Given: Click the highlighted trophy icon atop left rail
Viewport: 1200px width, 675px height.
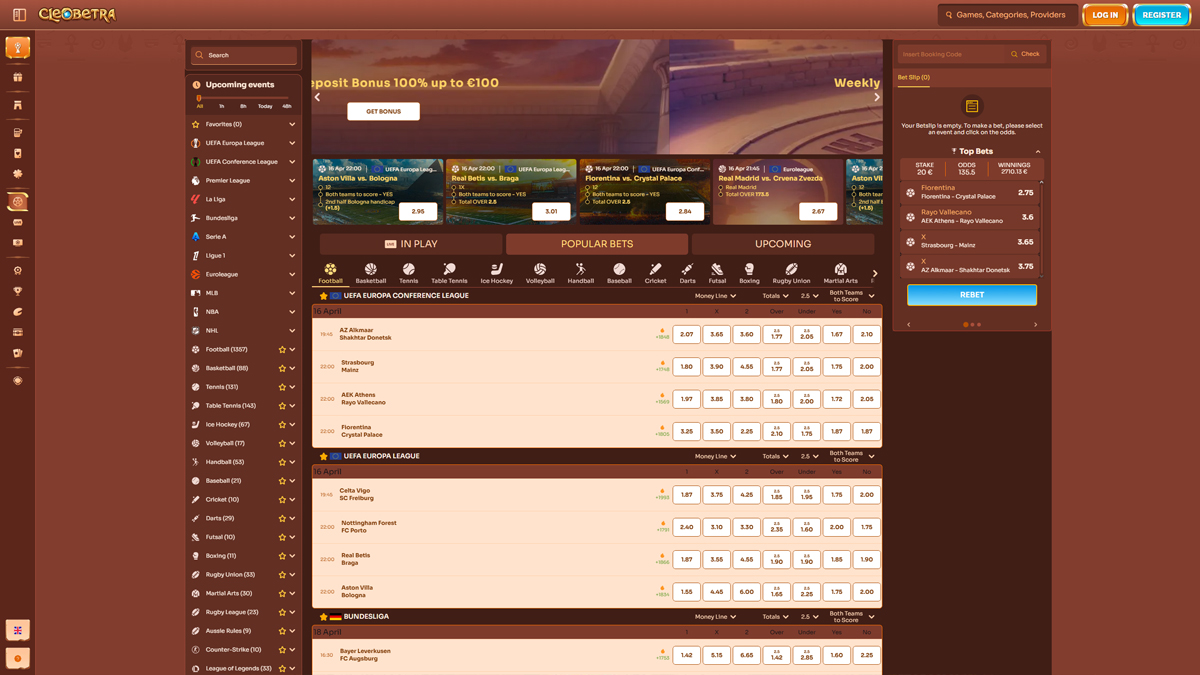Looking at the screenshot, I should 18,48.
